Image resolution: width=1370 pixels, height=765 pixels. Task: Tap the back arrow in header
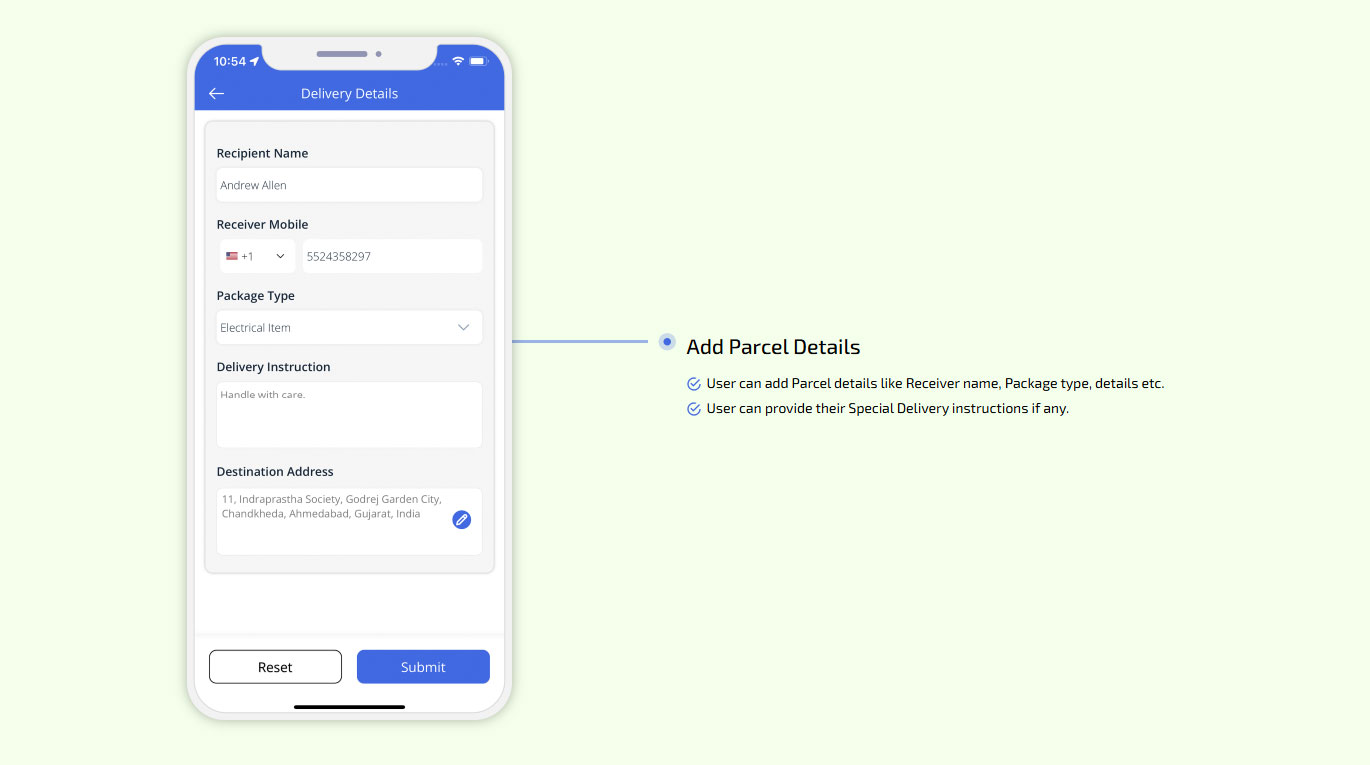pos(216,93)
